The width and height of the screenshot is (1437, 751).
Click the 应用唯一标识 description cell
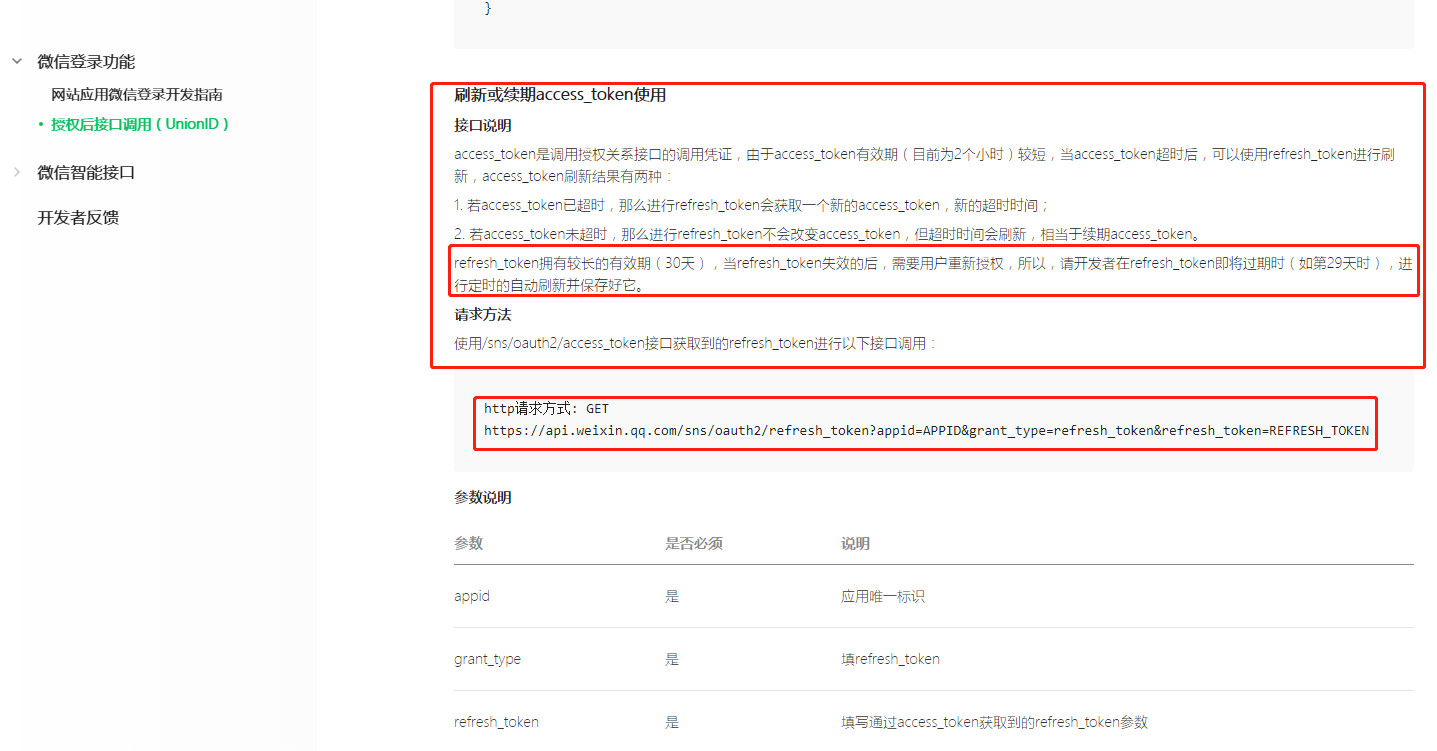[x=883, y=596]
